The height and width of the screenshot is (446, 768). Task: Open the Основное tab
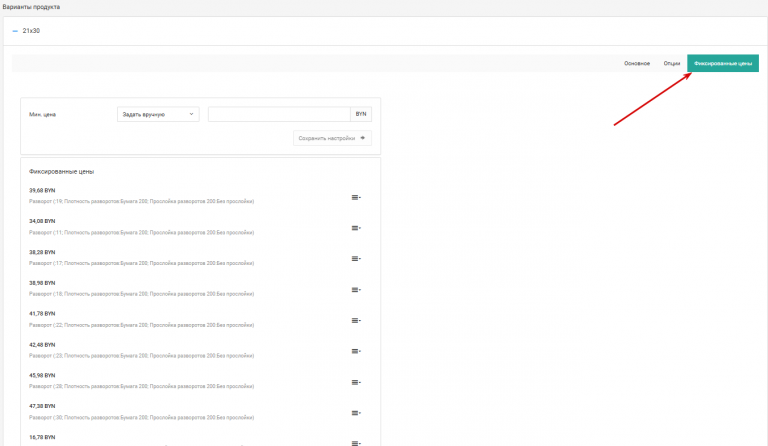click(x=637, y=64)
